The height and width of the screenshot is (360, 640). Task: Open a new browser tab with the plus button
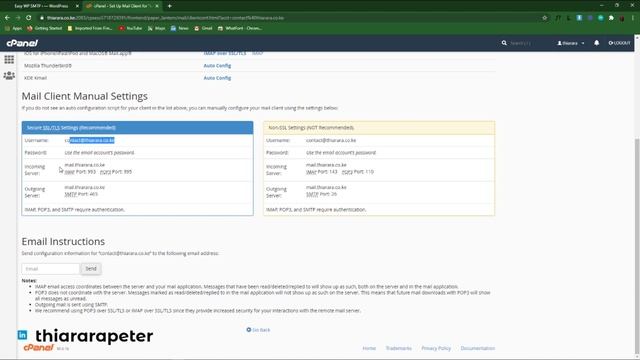169,6
